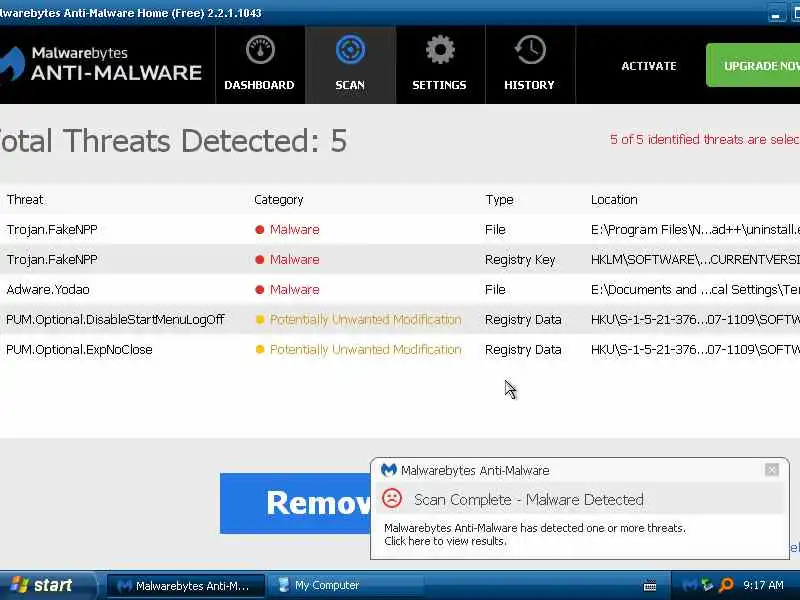Click the Settings gear icon
Image resolution: width=800 pixels, height=600 pixels.
click(440, 50)
